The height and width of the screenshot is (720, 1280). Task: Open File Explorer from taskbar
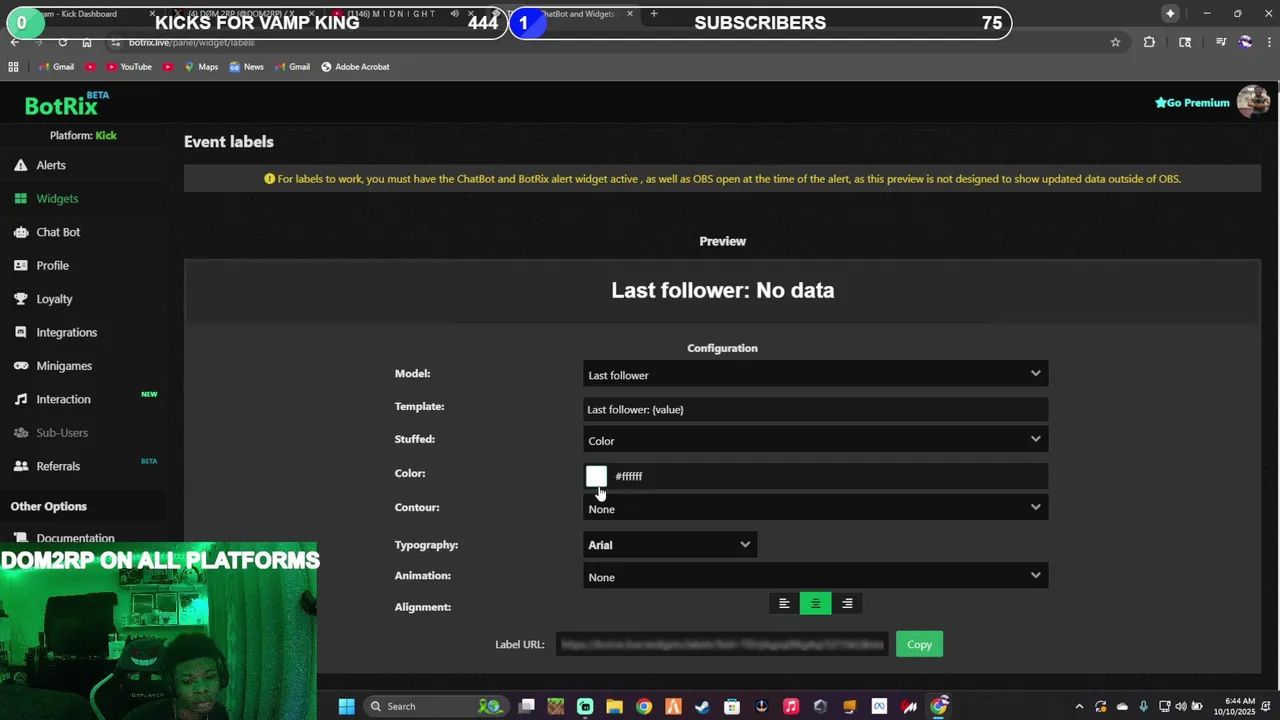(614, 706)
